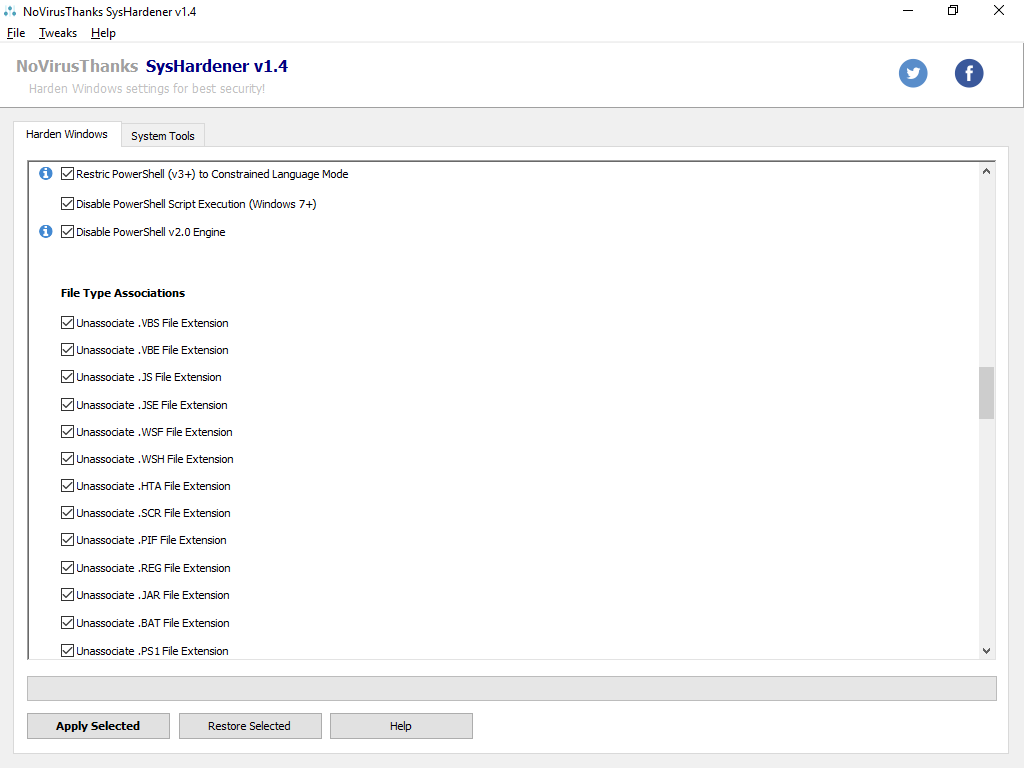Click info icon beside Disable PowerShell v2.0 Engine
The width and height of the screenshot is (1024, 768).
[46, 231]
